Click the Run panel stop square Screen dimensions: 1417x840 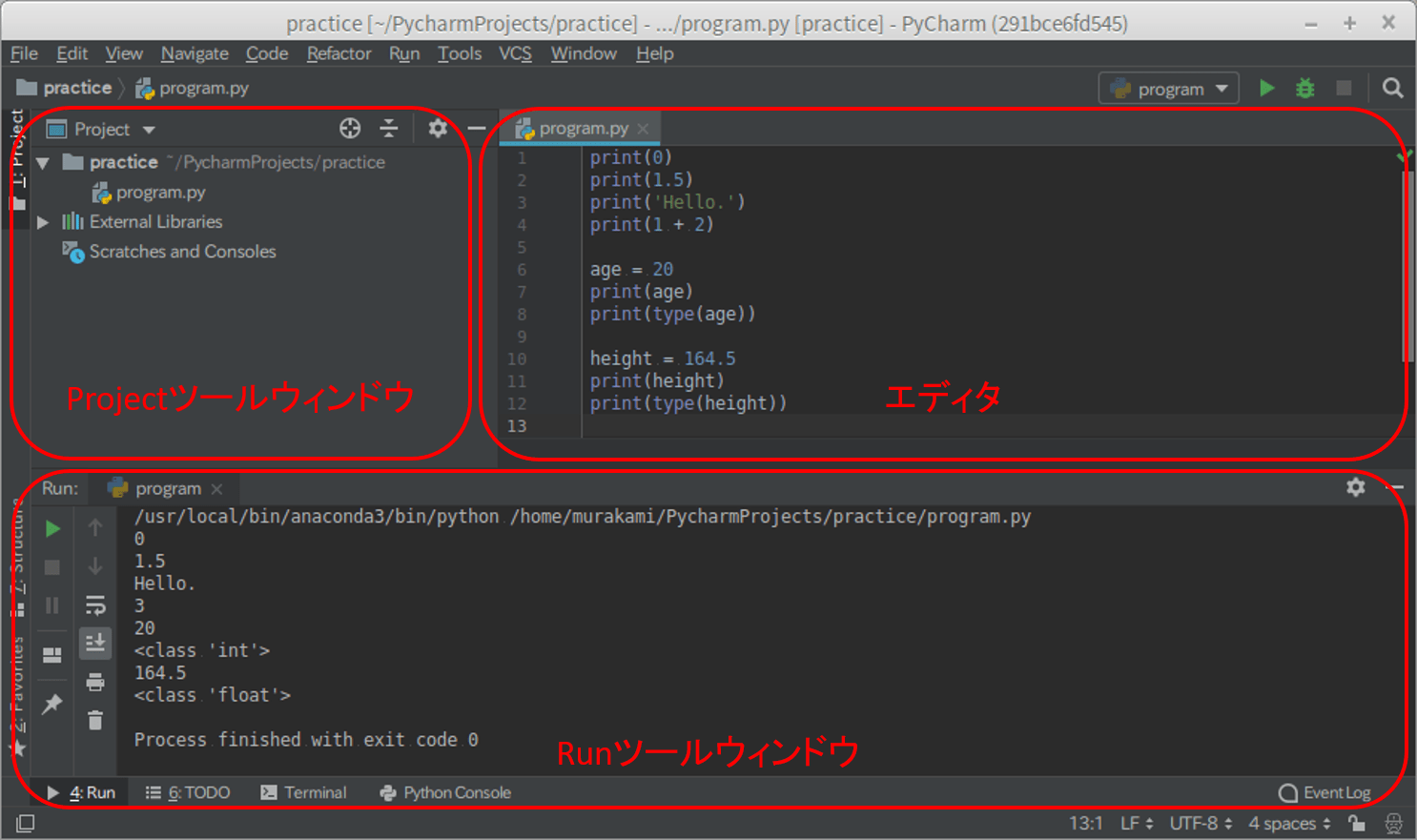coord(52,567)
